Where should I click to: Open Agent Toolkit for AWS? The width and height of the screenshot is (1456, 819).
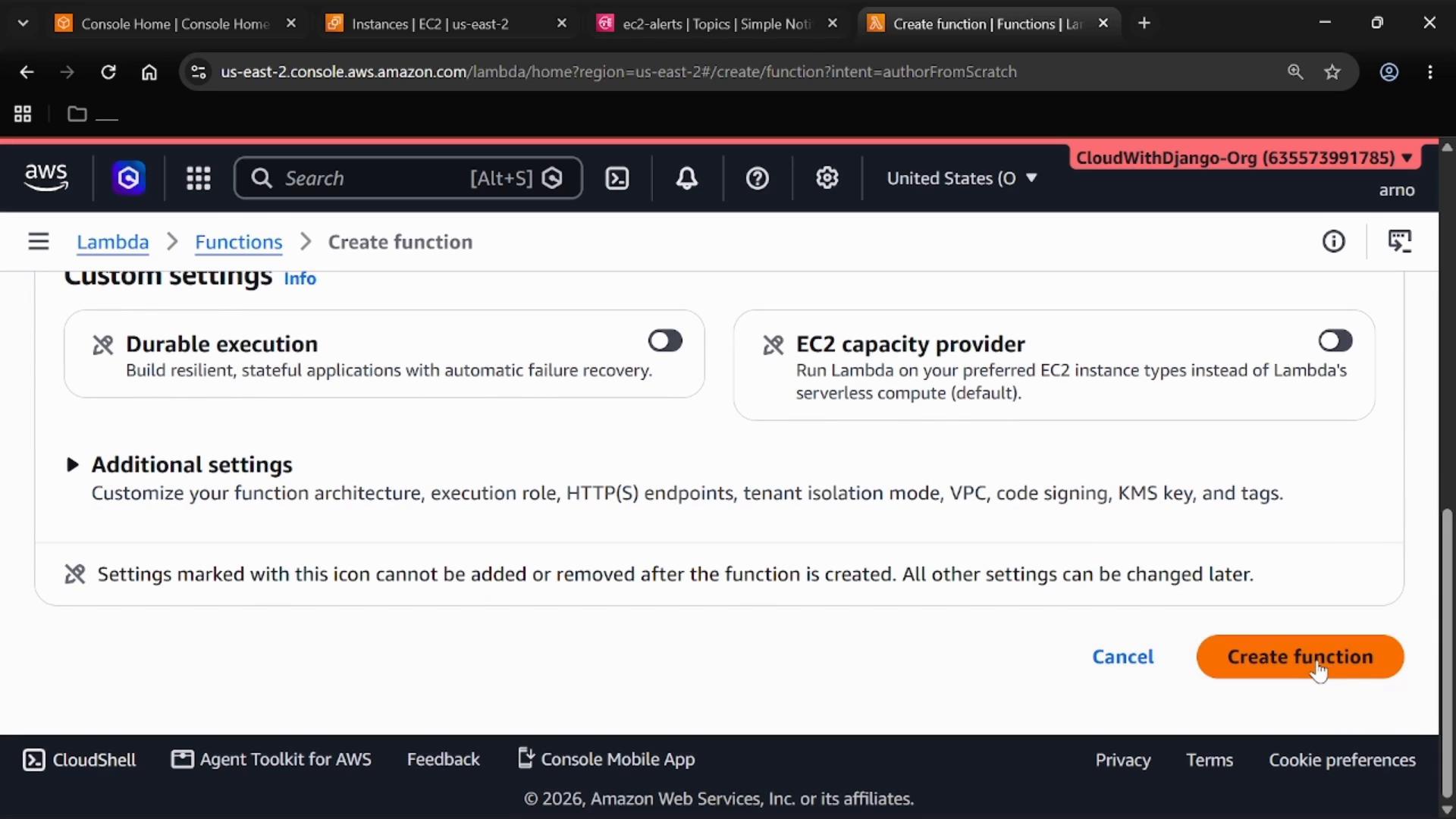pos(271,759)
